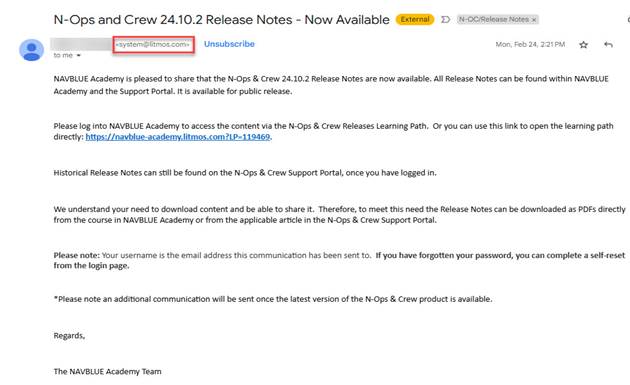Click the "Regards," closing line
Image resolution: width=630 pixels, height=385 pixels.
click(69, 336)
